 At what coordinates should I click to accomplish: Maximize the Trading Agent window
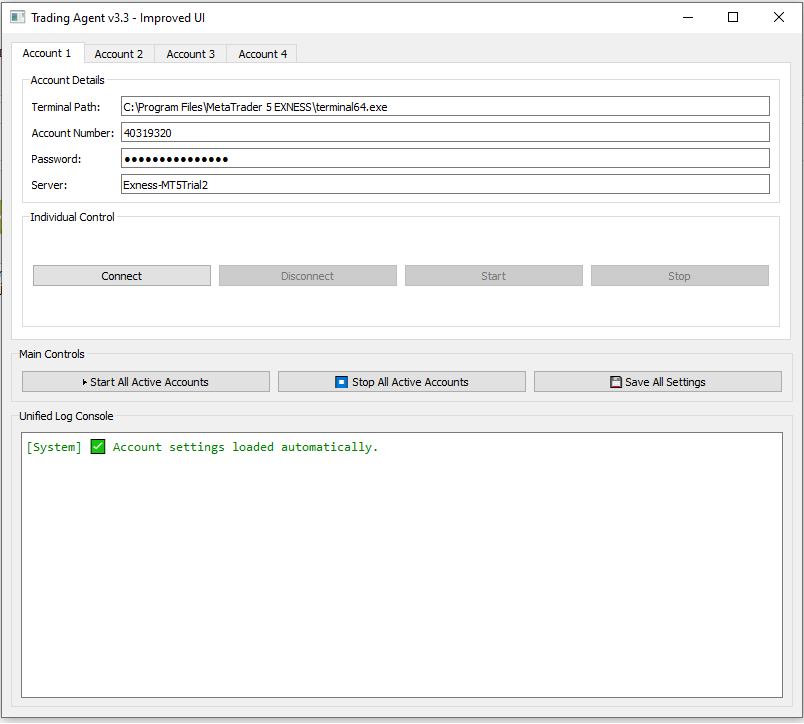pyautogui.click(x=733, y=17)
